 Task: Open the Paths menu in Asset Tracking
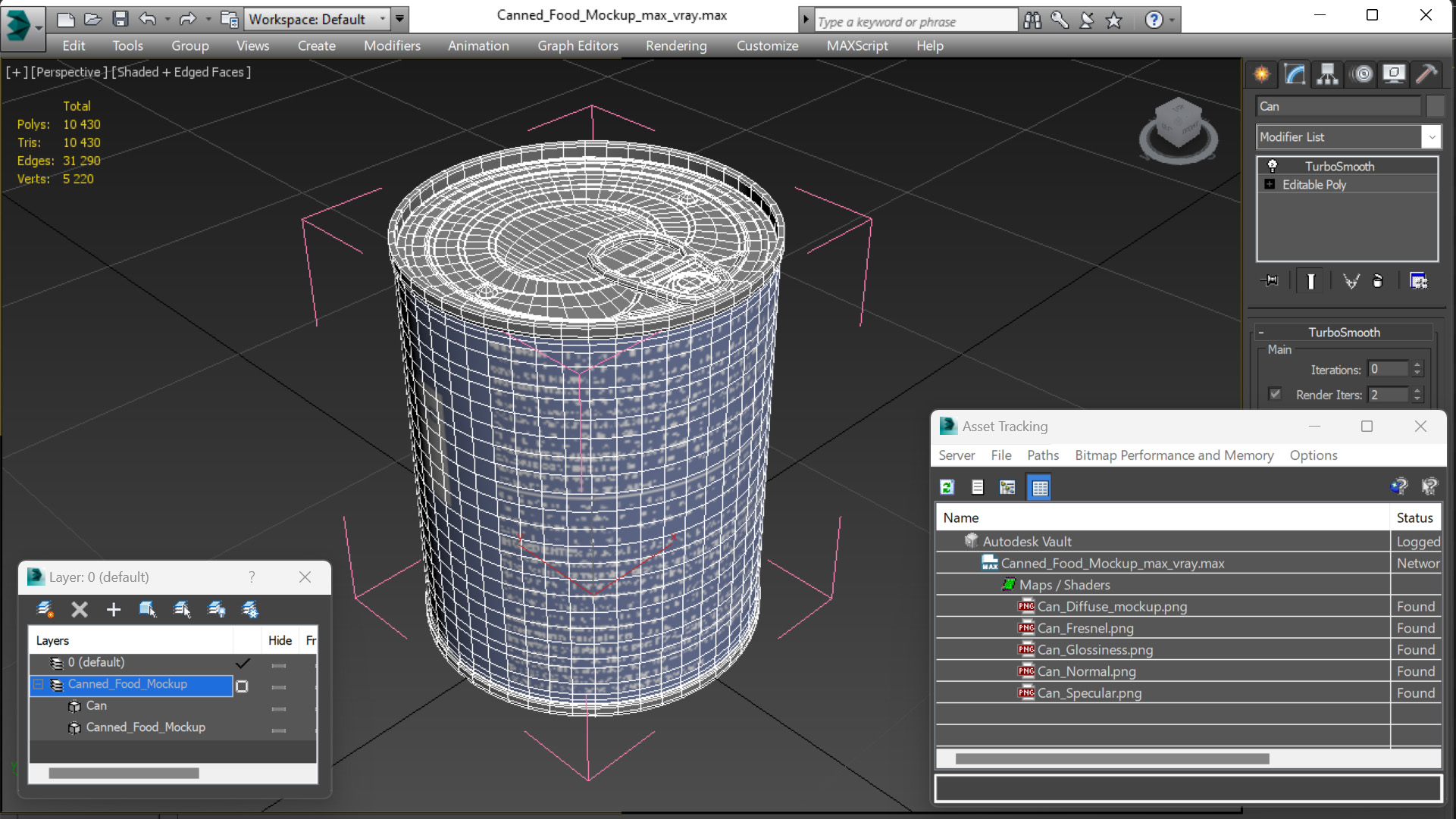click(x=1043, y=455)
